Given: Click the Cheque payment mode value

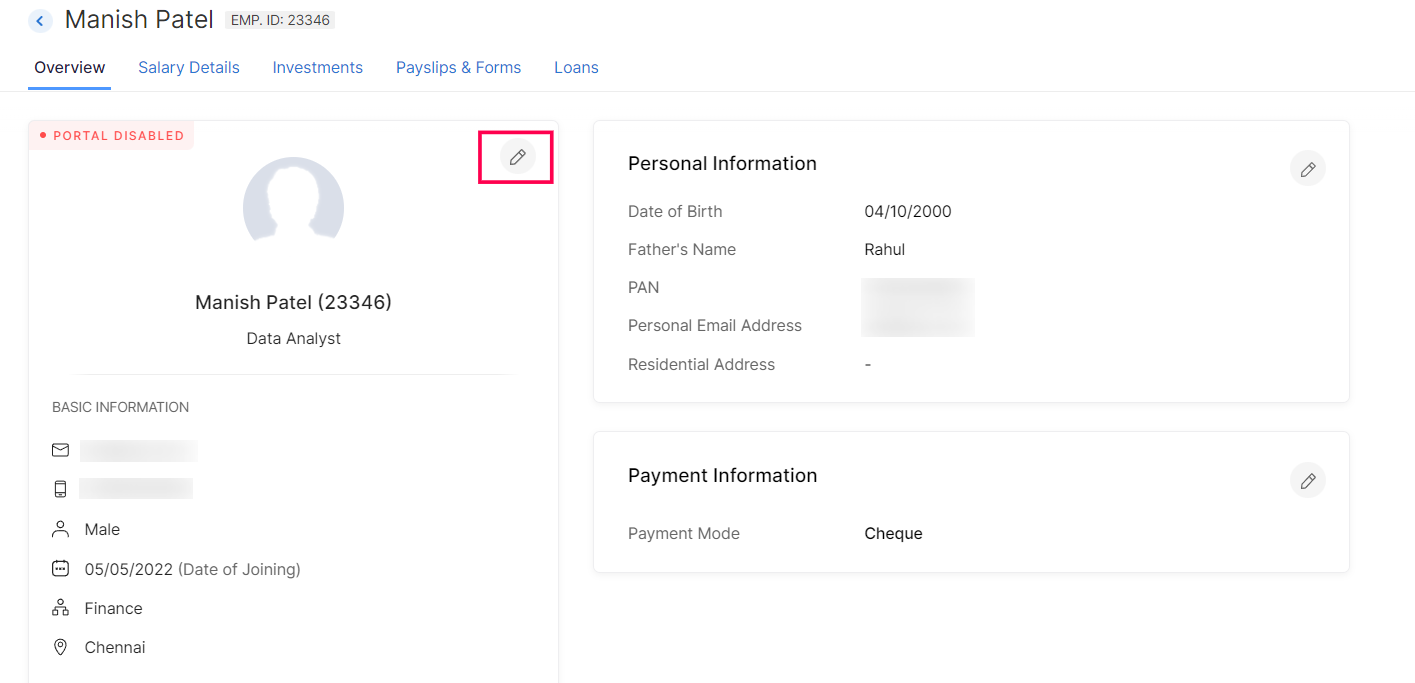Looking at the screenshot, I should click(x=893, y=534).
